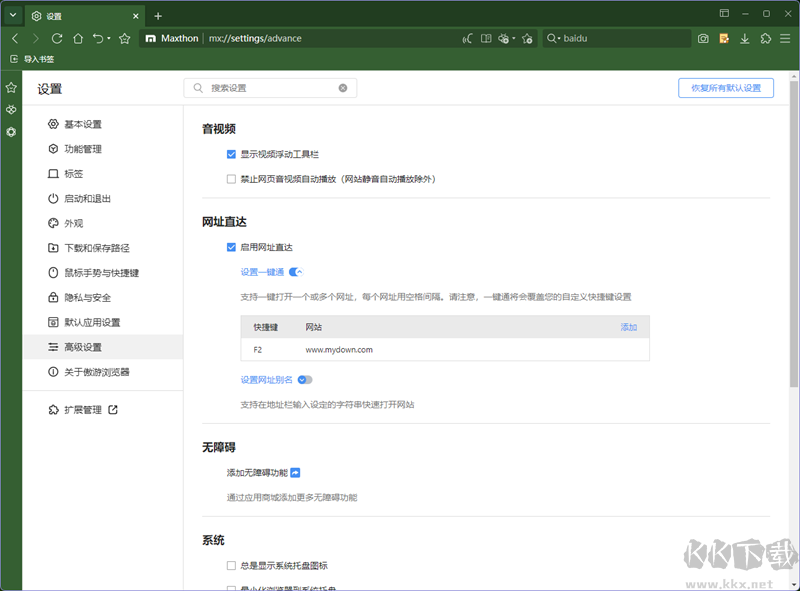Select the www.mydown.com table row

(x=445, y=350)
